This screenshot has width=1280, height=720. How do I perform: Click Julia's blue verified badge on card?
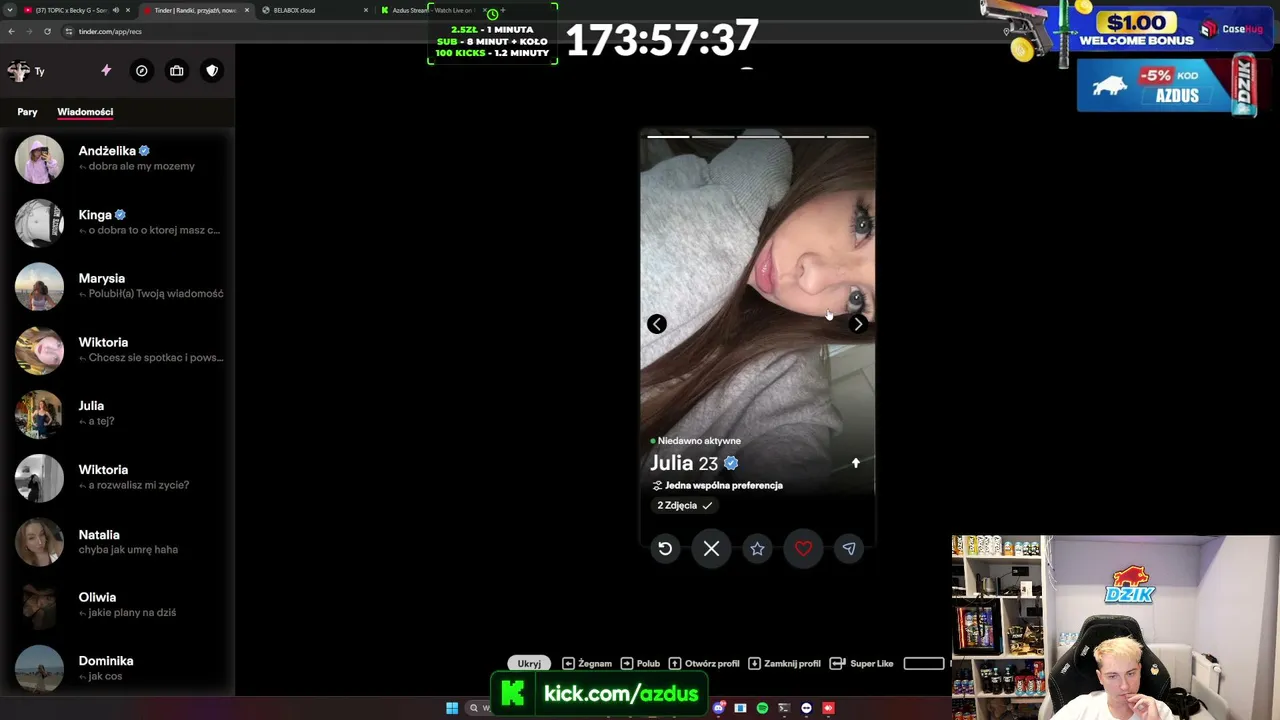pos(731,463)
